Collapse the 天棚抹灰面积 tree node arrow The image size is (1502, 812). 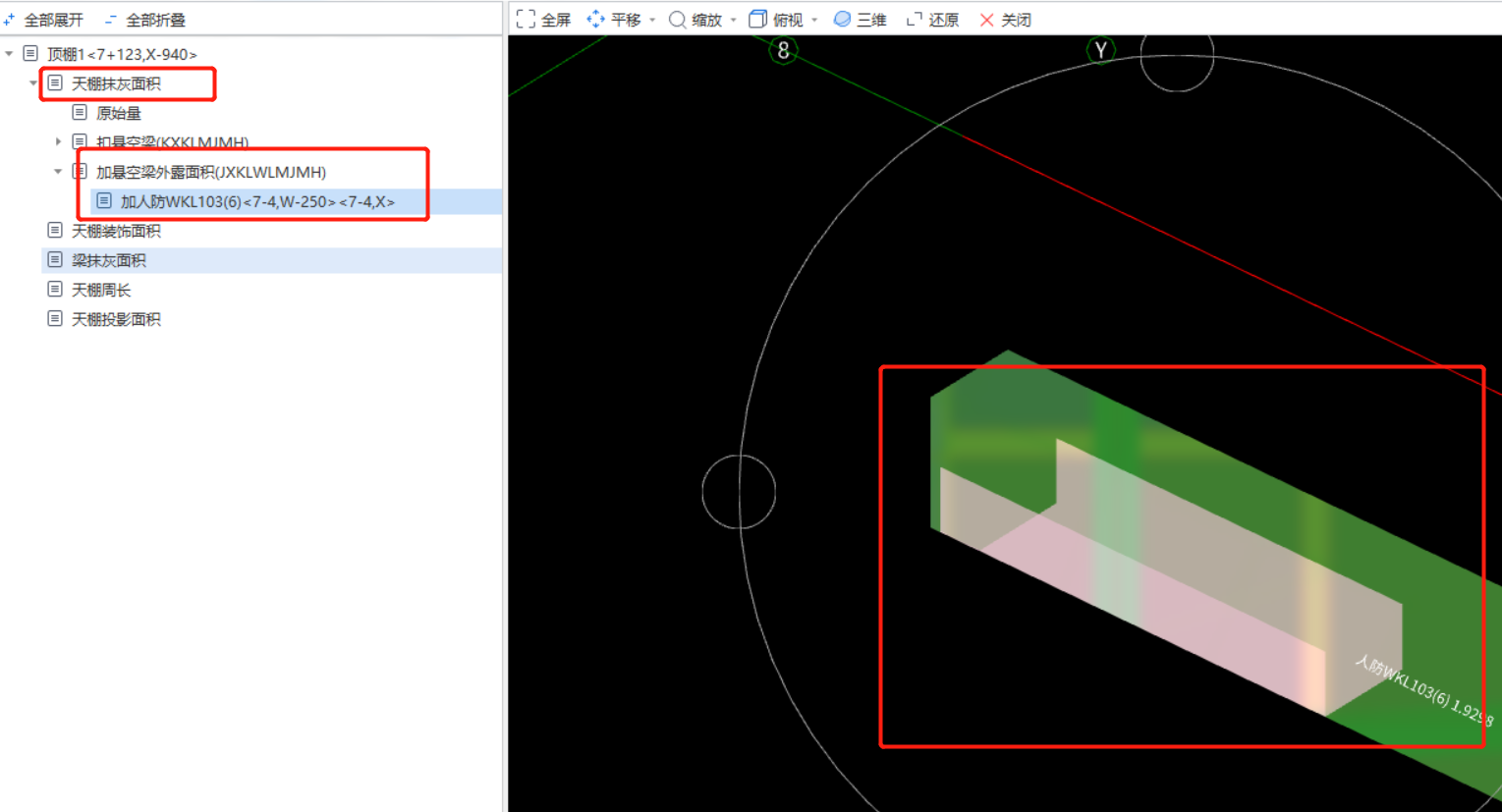point(33,83)
